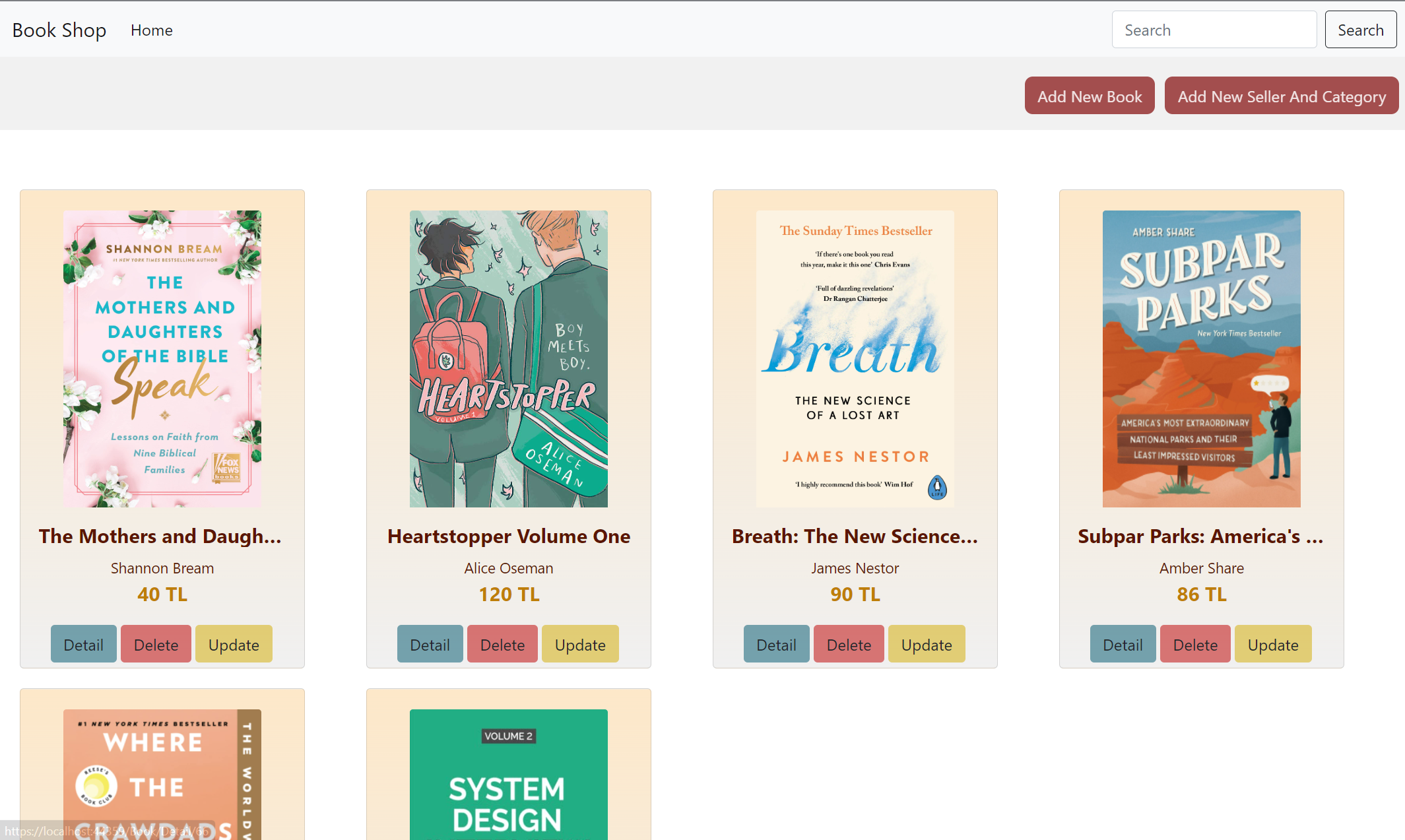Open the Home menu item

click(x=151, y=30)
